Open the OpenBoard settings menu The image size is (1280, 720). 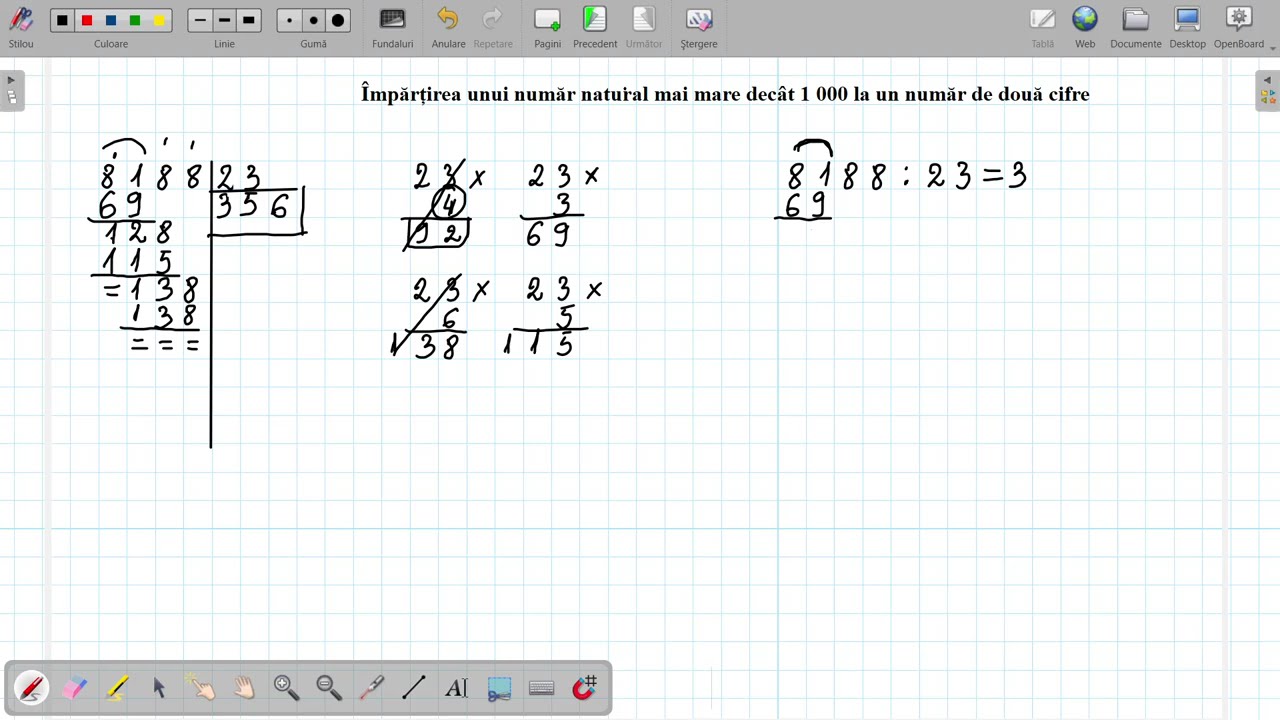1239,27
